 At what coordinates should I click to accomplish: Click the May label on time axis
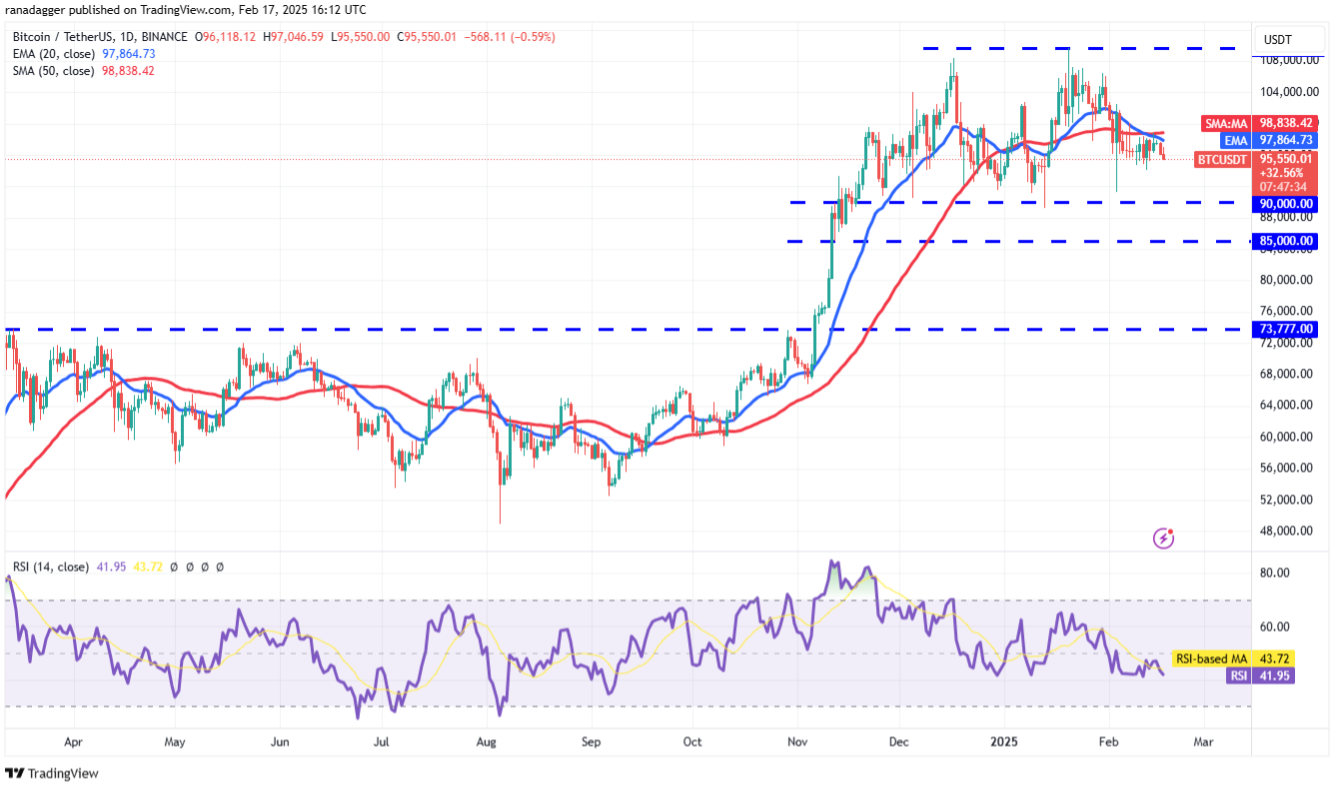click(175, 743)
